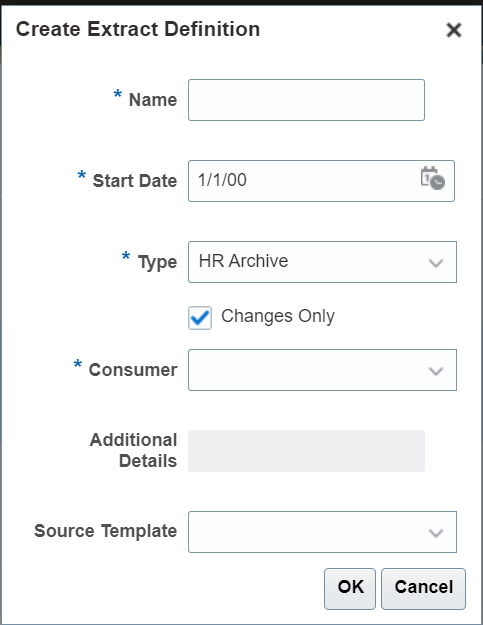The image size is (483, 625).
Task: Click the Changes Only label text
Action: point(278,316)
